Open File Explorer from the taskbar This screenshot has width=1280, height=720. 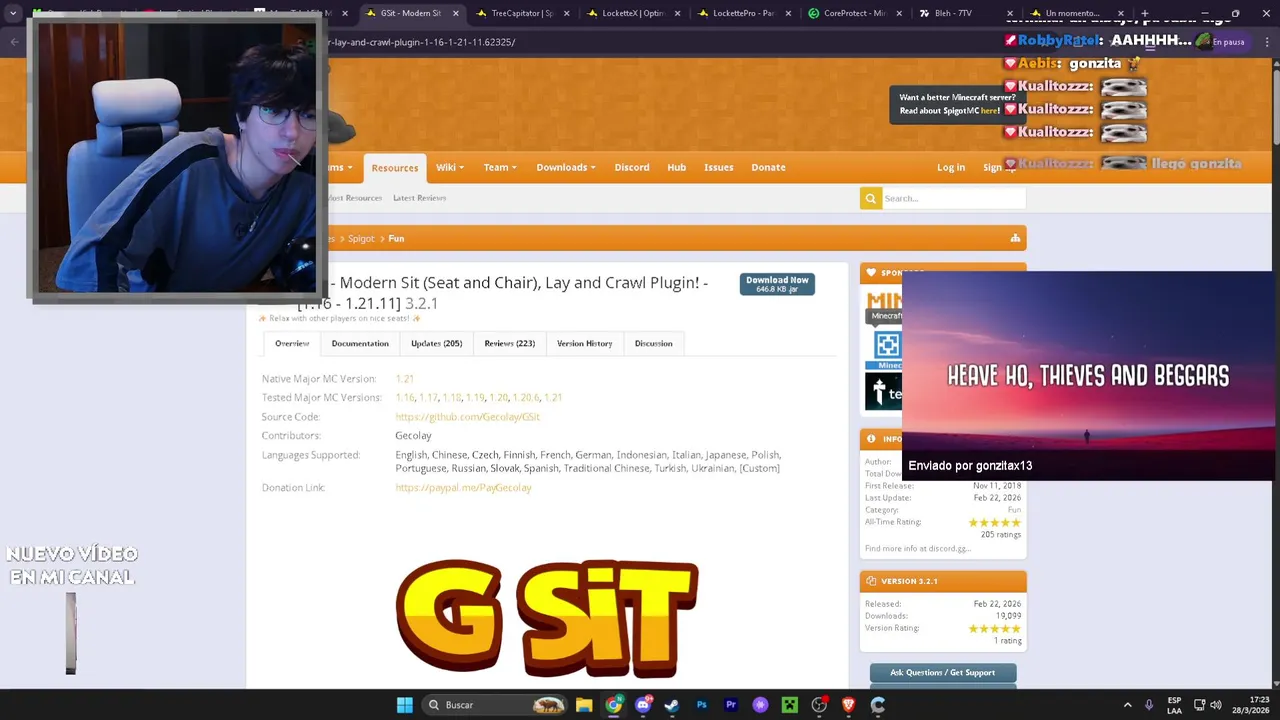pyautogui.click(x=584, y=705)
